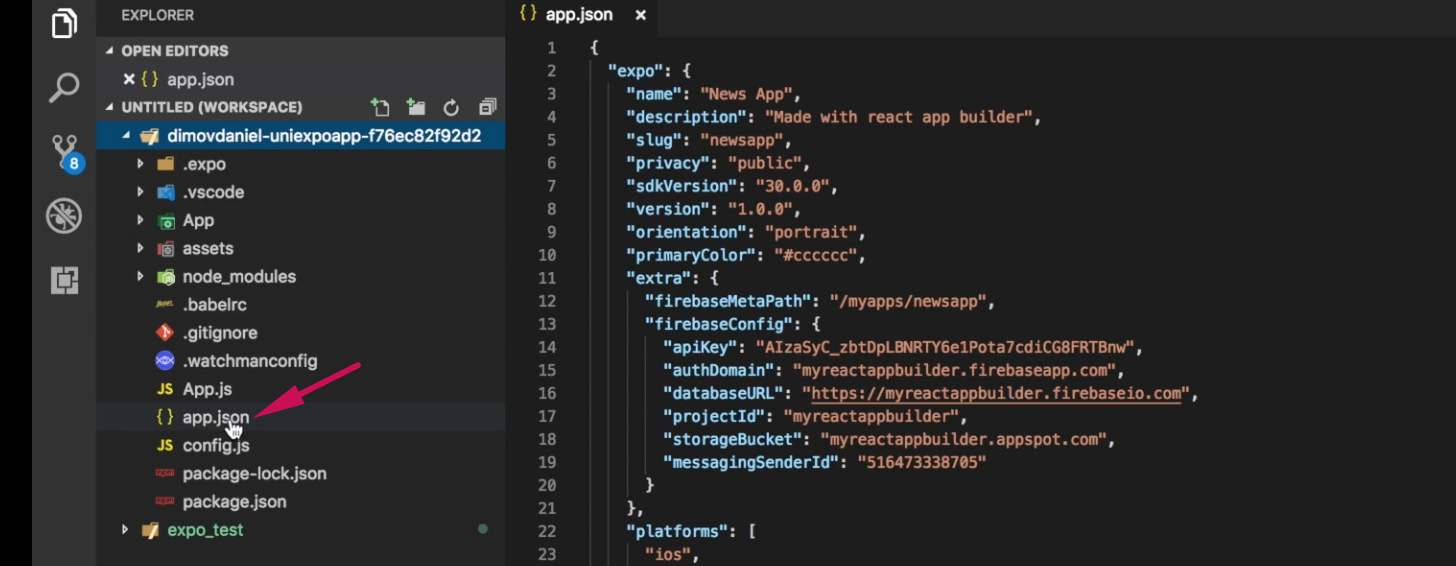Click the "#cccccc" primaryColor value
Screen dimensions: 1456x566
pos(815,255)
